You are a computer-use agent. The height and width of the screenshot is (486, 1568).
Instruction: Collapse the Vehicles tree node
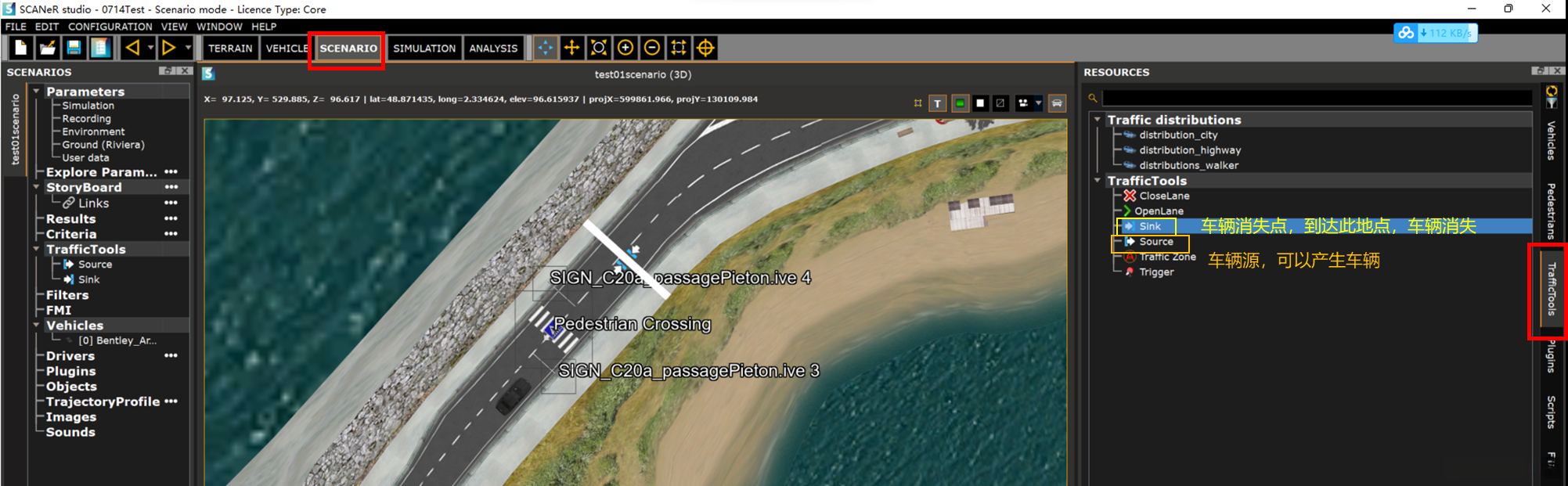coord(36,325)
